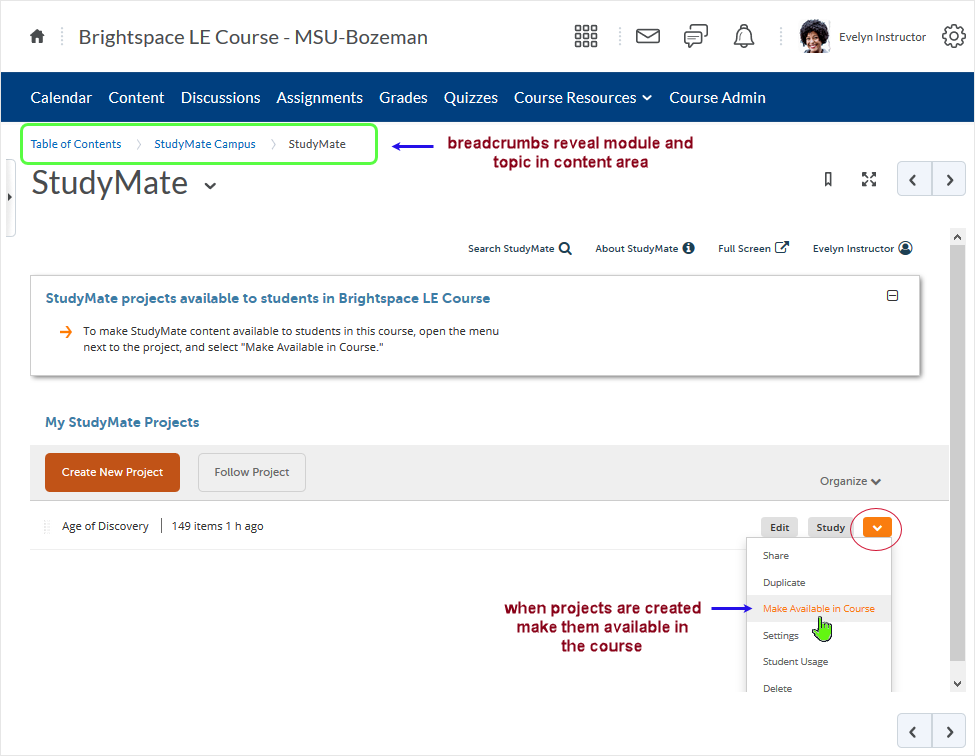Go to course home via house icon
Screen dimensions: 975x756
pos(37,37)
